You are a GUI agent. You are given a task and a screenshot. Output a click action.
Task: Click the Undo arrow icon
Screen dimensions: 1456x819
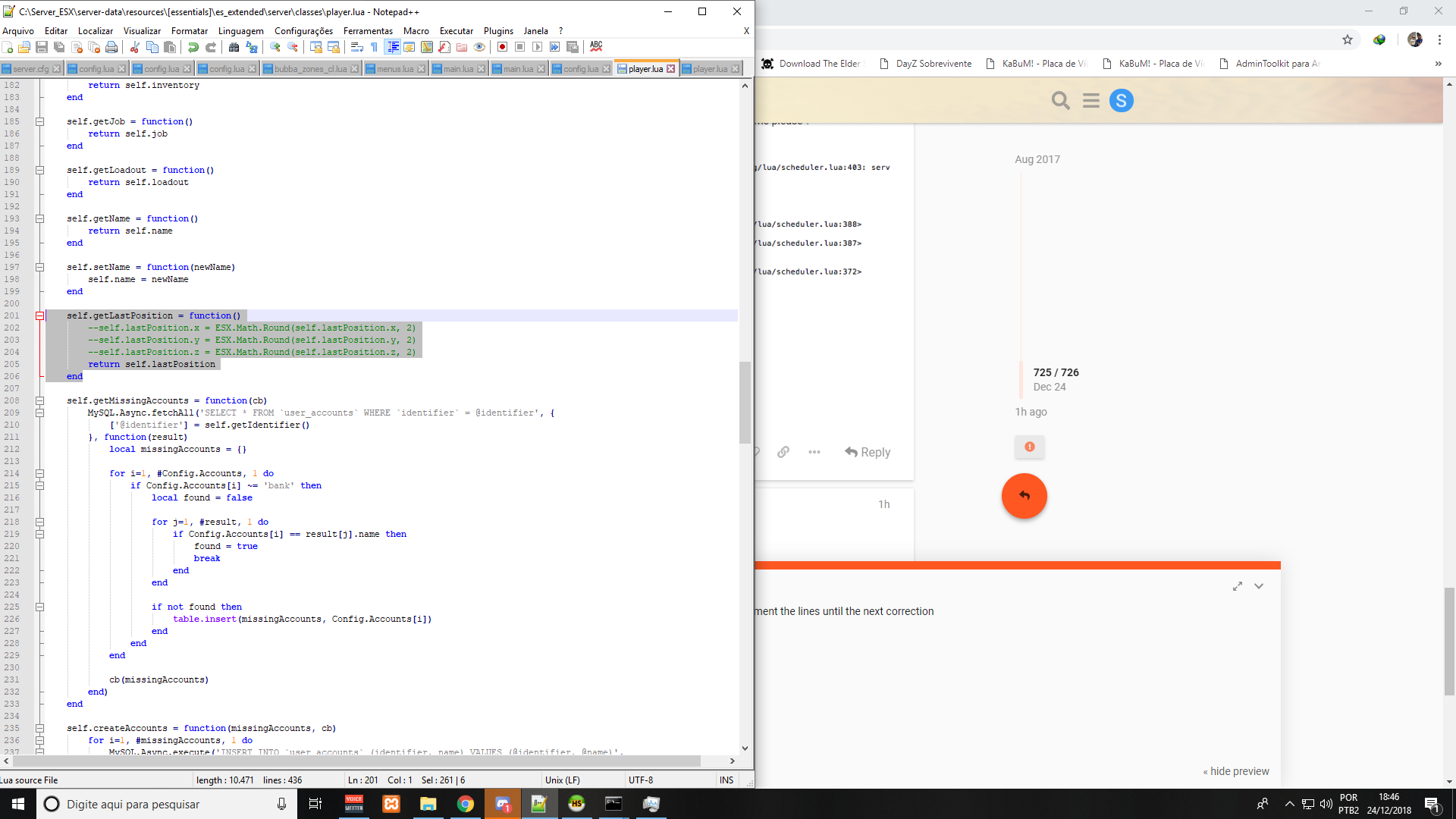pyautogui.click(x=193, y=47)
